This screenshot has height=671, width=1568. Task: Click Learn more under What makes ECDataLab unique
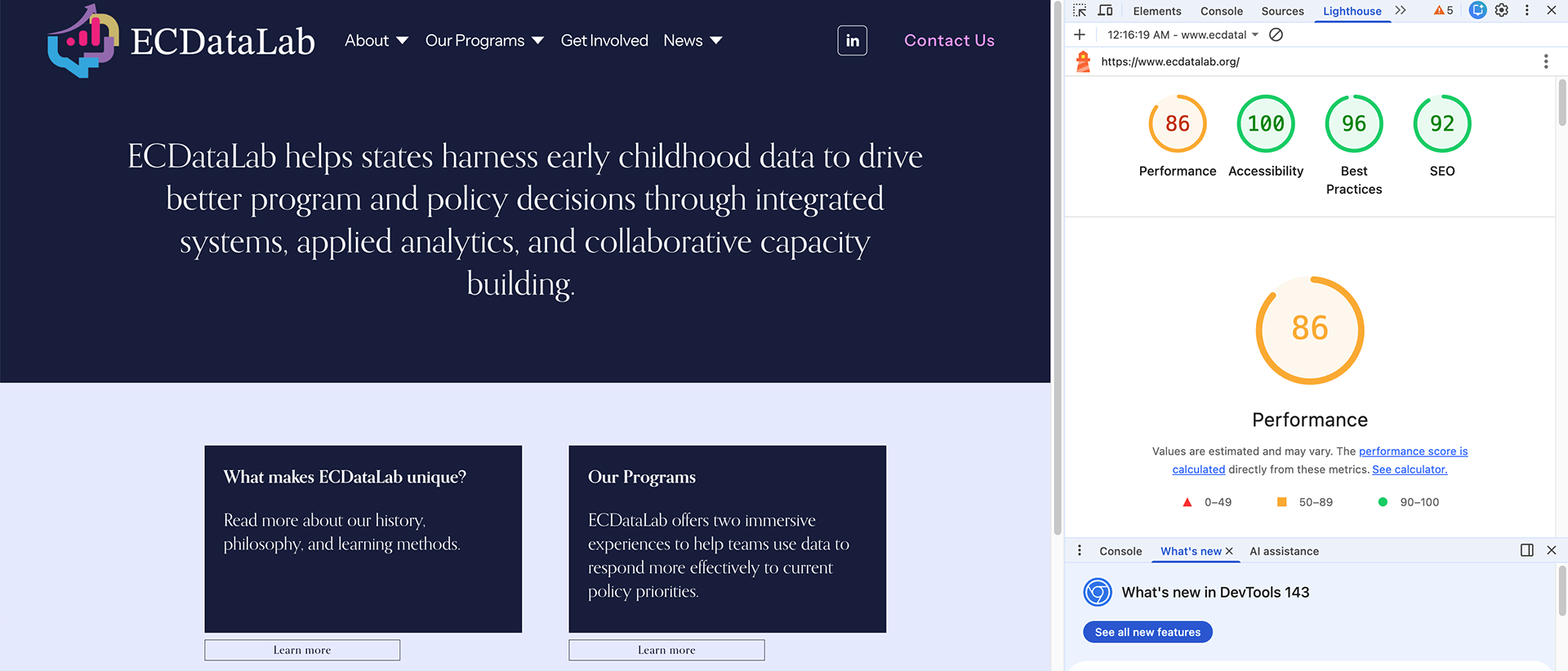302,650
